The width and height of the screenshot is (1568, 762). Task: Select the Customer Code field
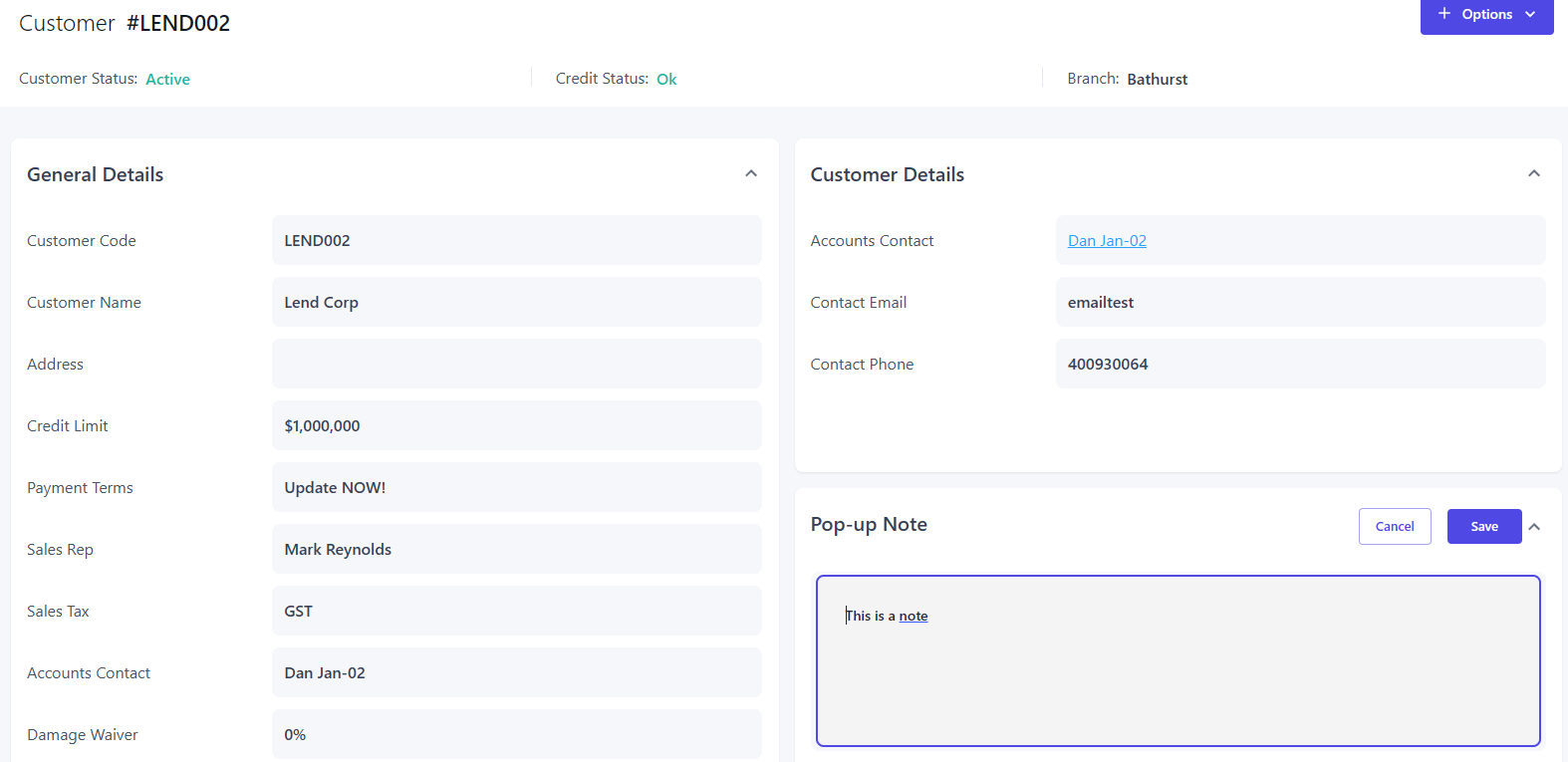pos(516,241)
